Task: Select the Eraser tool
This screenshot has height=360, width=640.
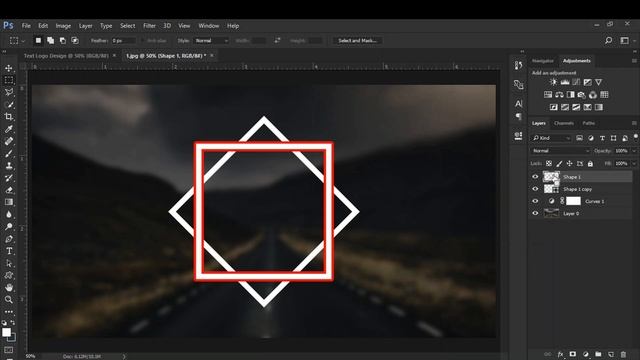Action: (9, 190)
